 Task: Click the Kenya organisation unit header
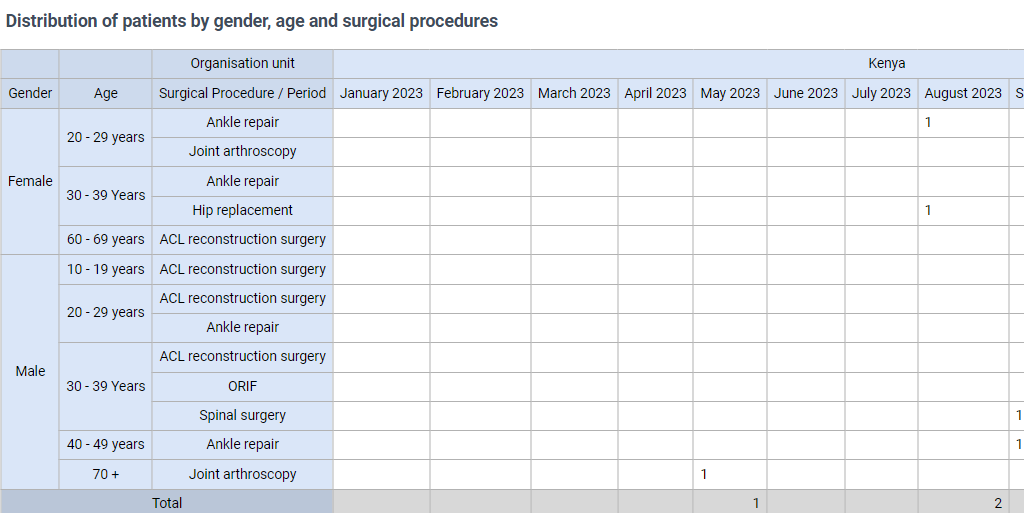(x=886, y=64)
